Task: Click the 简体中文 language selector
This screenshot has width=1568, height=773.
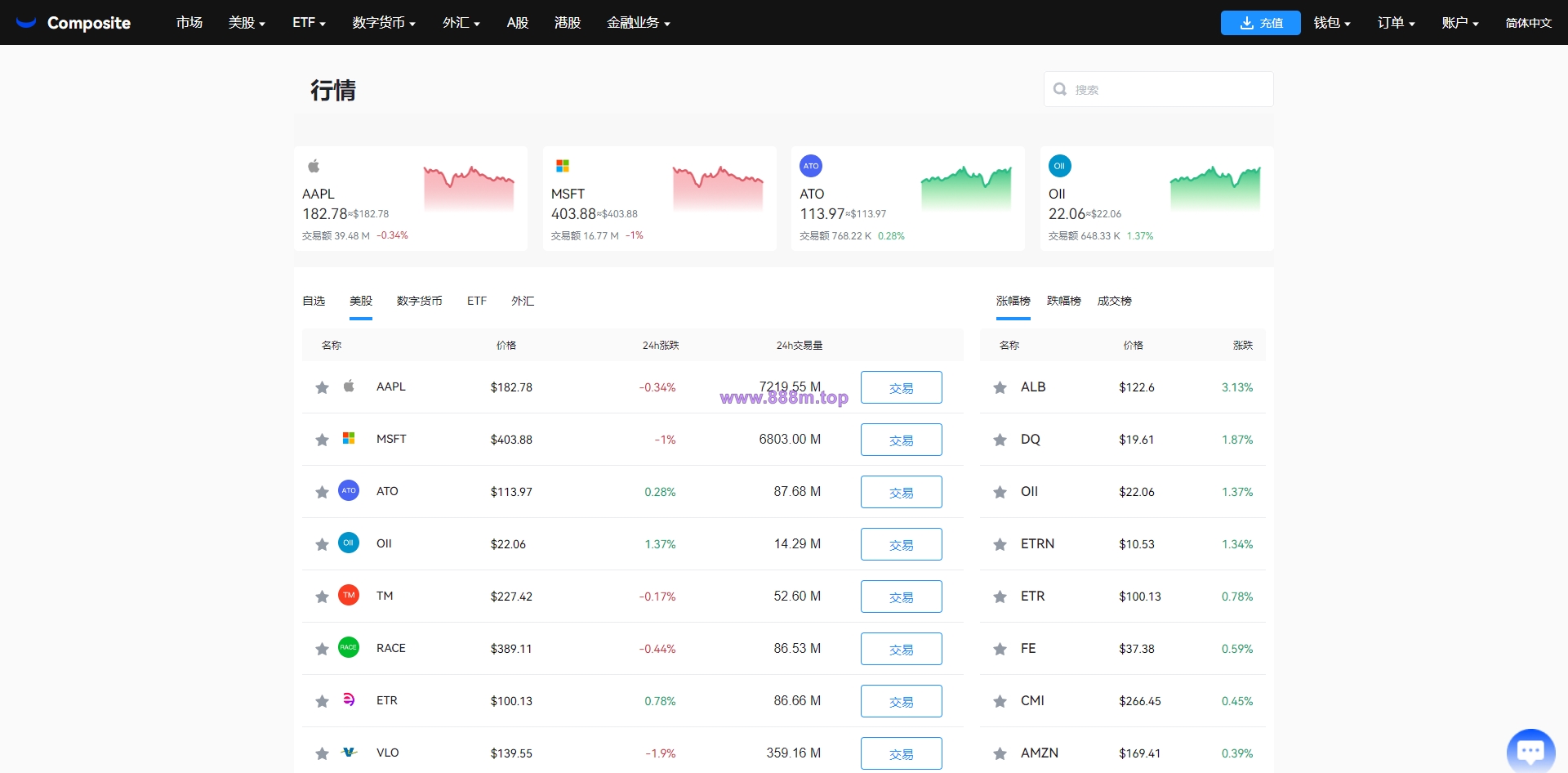Action: [1529, 23]
